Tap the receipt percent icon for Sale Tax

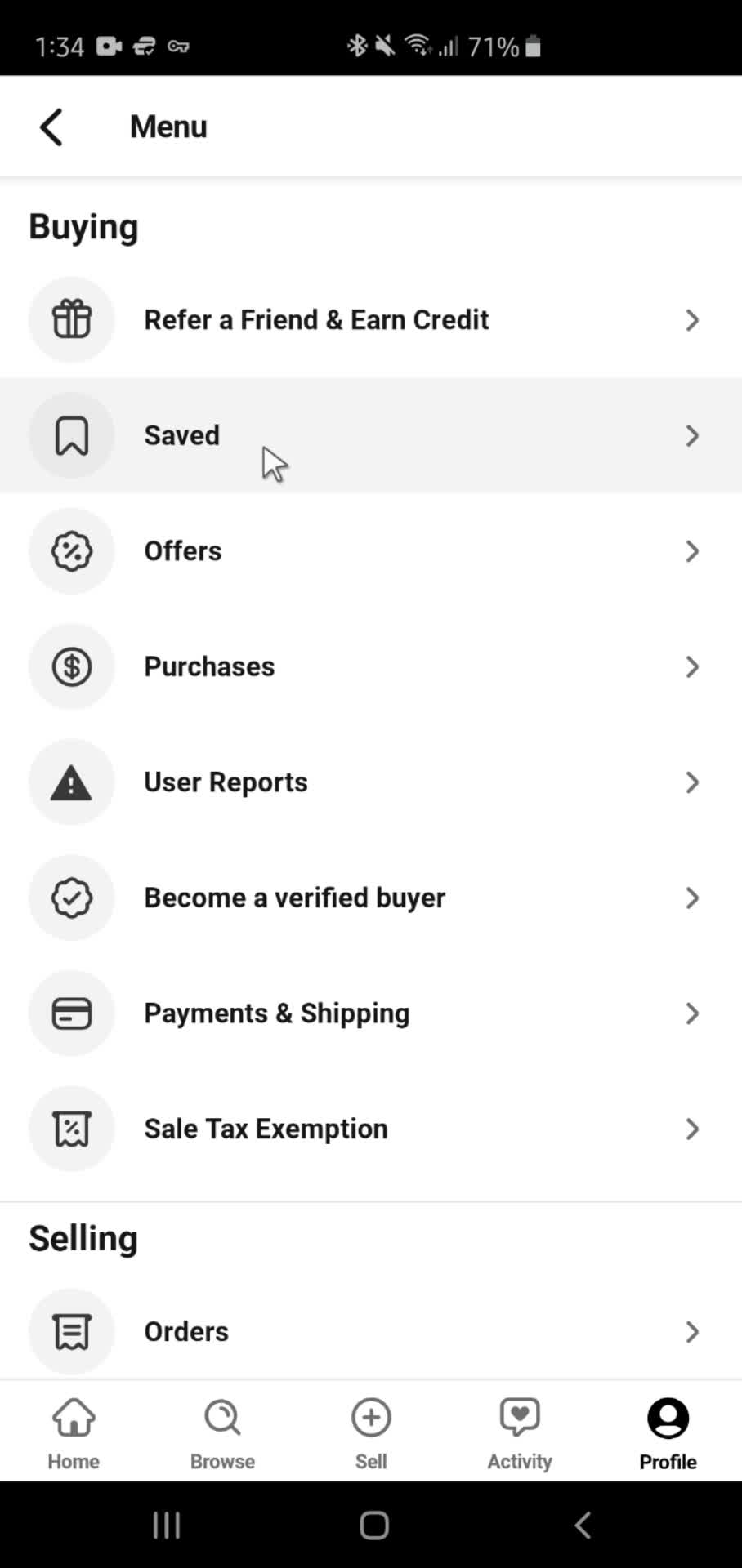[72, 1129]
